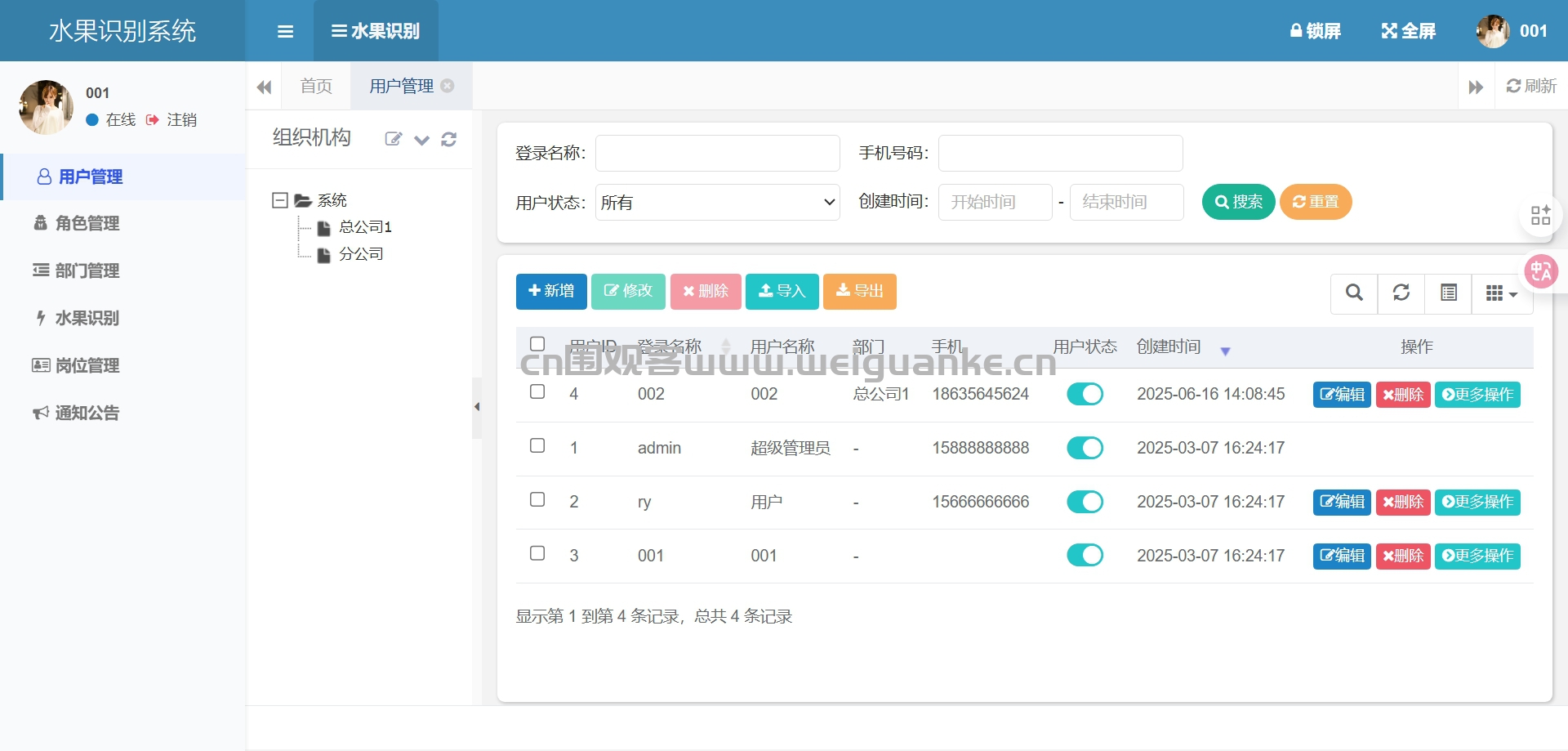The height and width of the screenshot is (751, 1568).
Task: Sort by 登录名称 column arrows
Action: pyautogui.click(x=726, y=347)
